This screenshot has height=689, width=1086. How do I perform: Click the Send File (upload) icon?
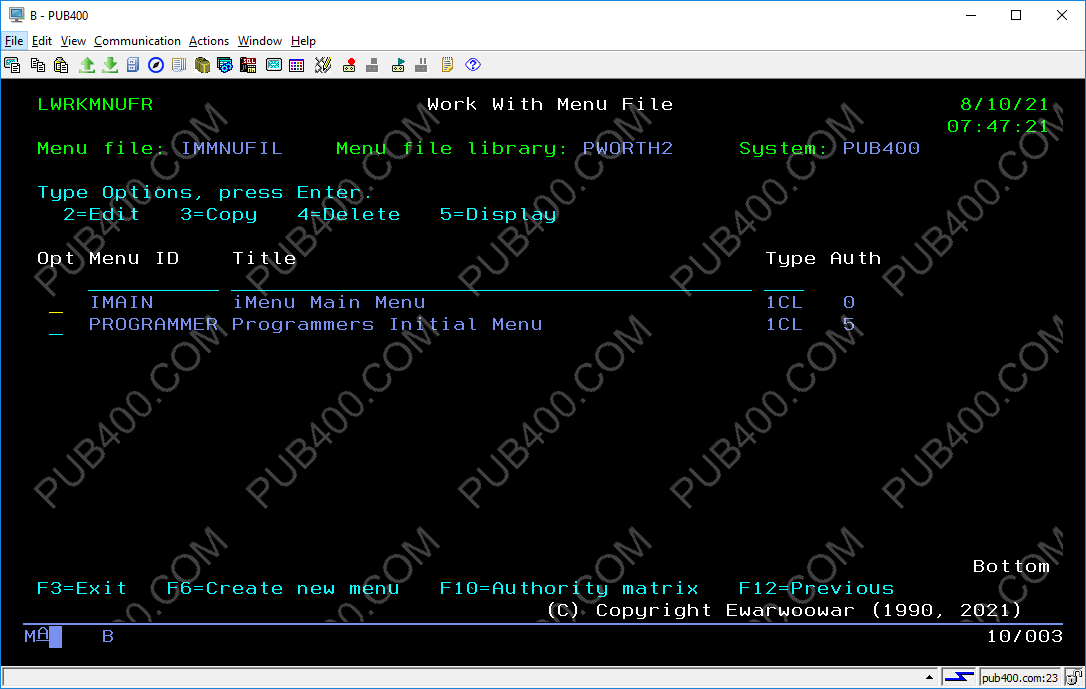(87, 65)
